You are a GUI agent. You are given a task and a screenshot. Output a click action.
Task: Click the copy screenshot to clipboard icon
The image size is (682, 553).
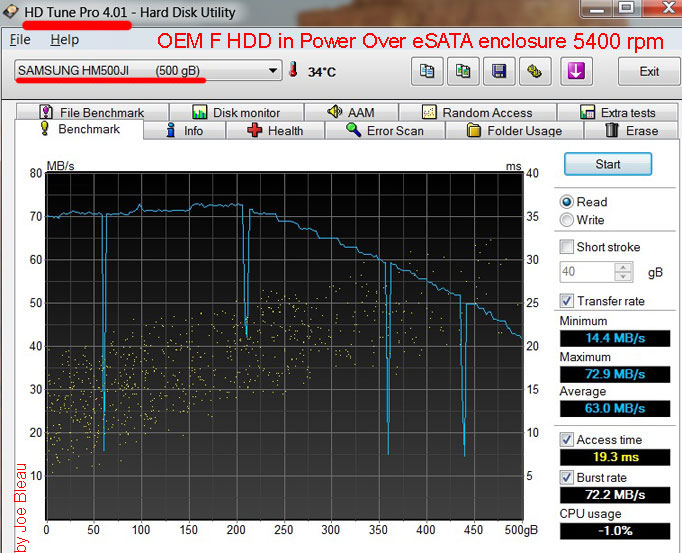point(463,72)
